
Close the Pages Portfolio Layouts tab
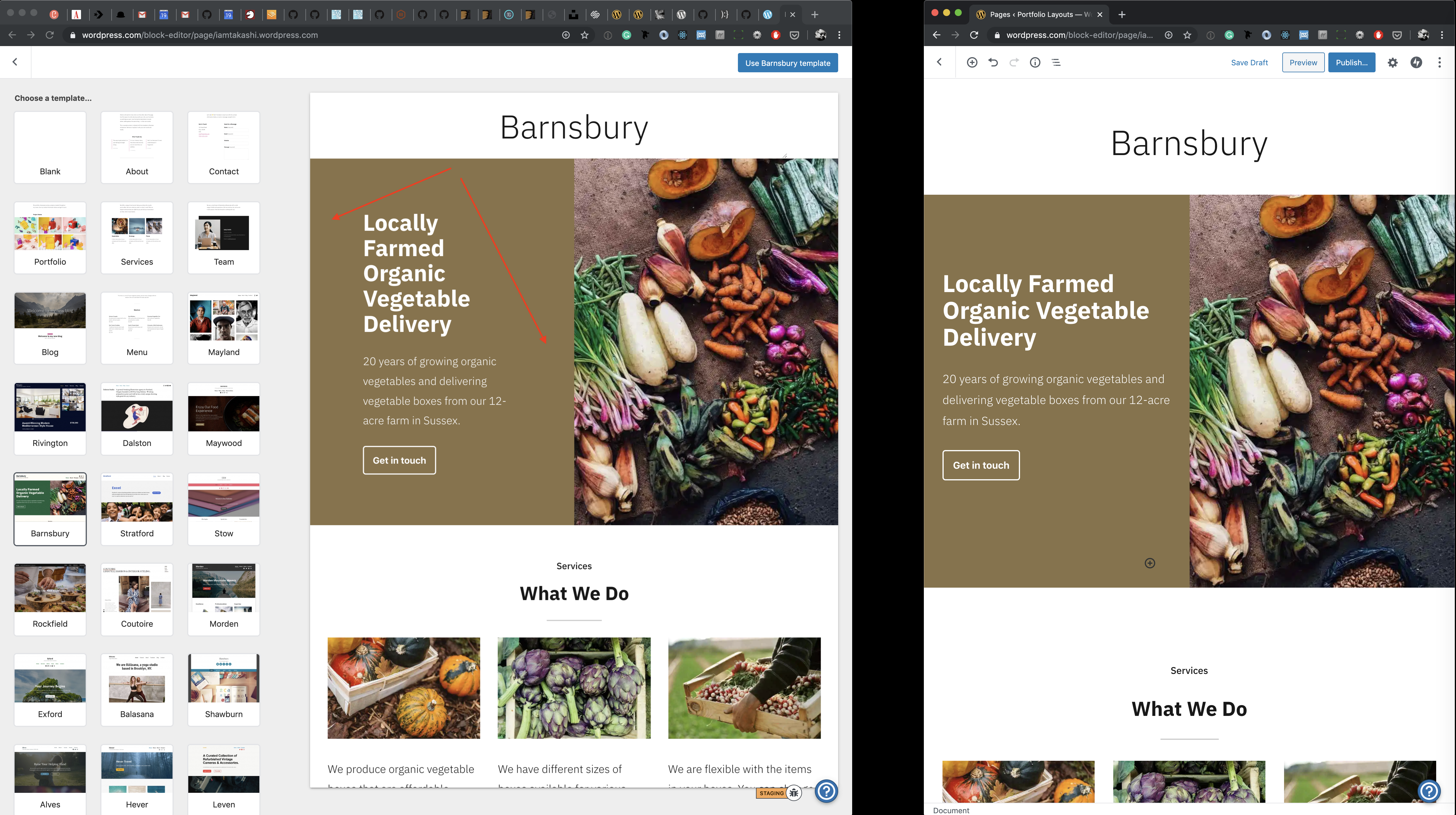tap(1099, 15)
